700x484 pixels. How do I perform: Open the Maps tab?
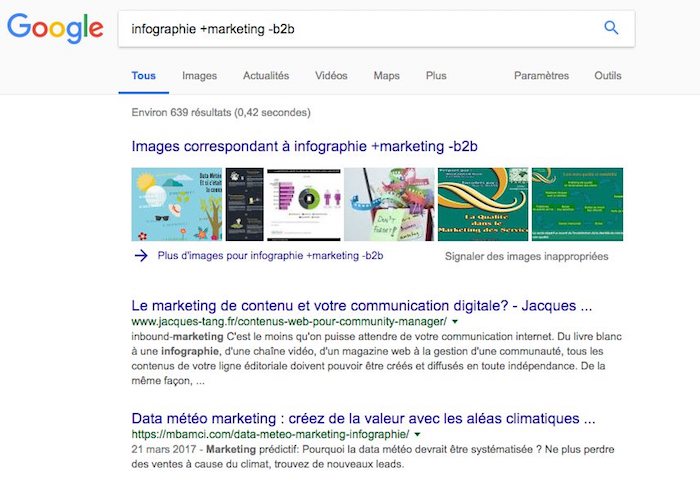[387, 76]
